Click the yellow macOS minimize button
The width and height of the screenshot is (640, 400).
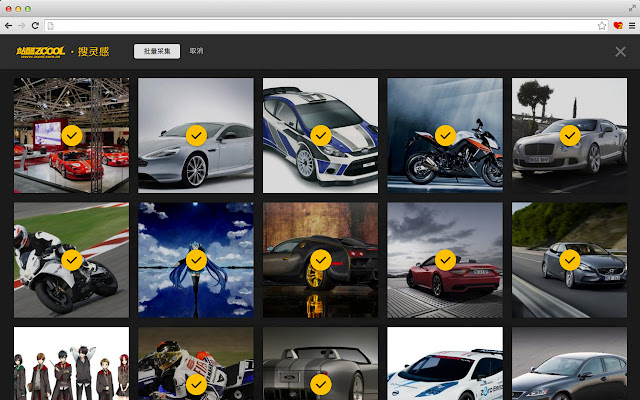click(18, 9)
